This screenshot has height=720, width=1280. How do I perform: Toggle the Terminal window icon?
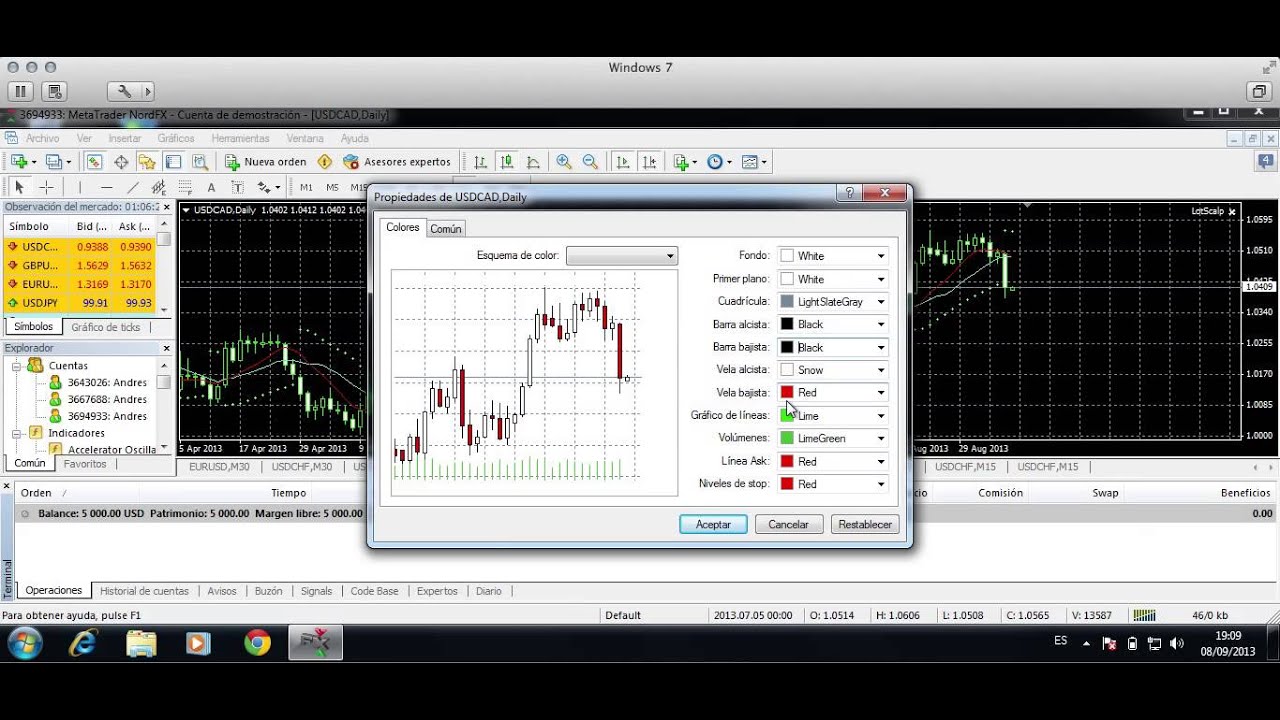coord(173,161)
